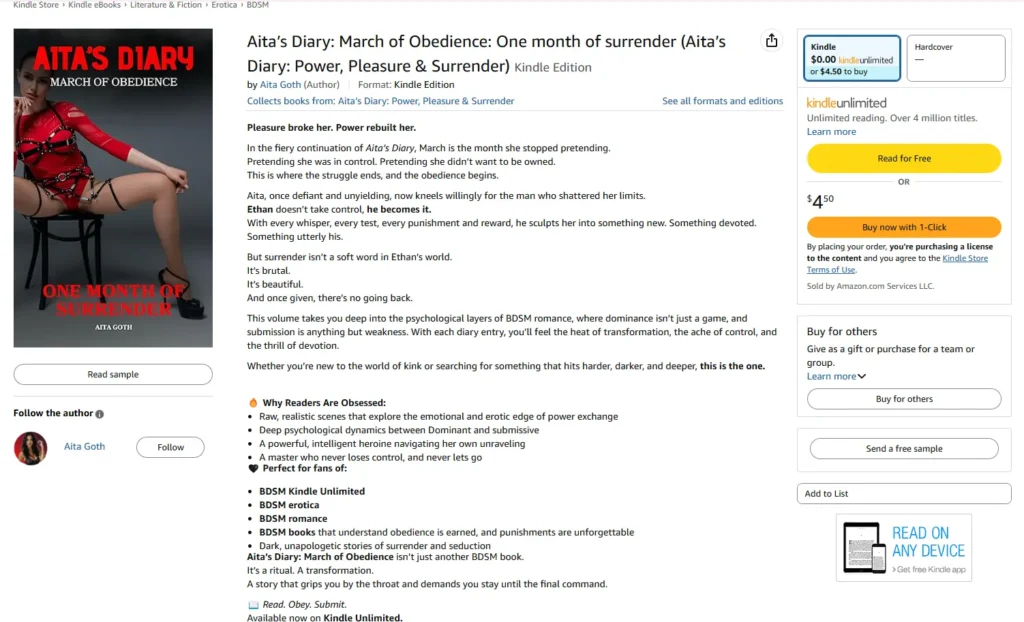Open the Add to List field
The image size is (1024, 622).
click(903, 493)
